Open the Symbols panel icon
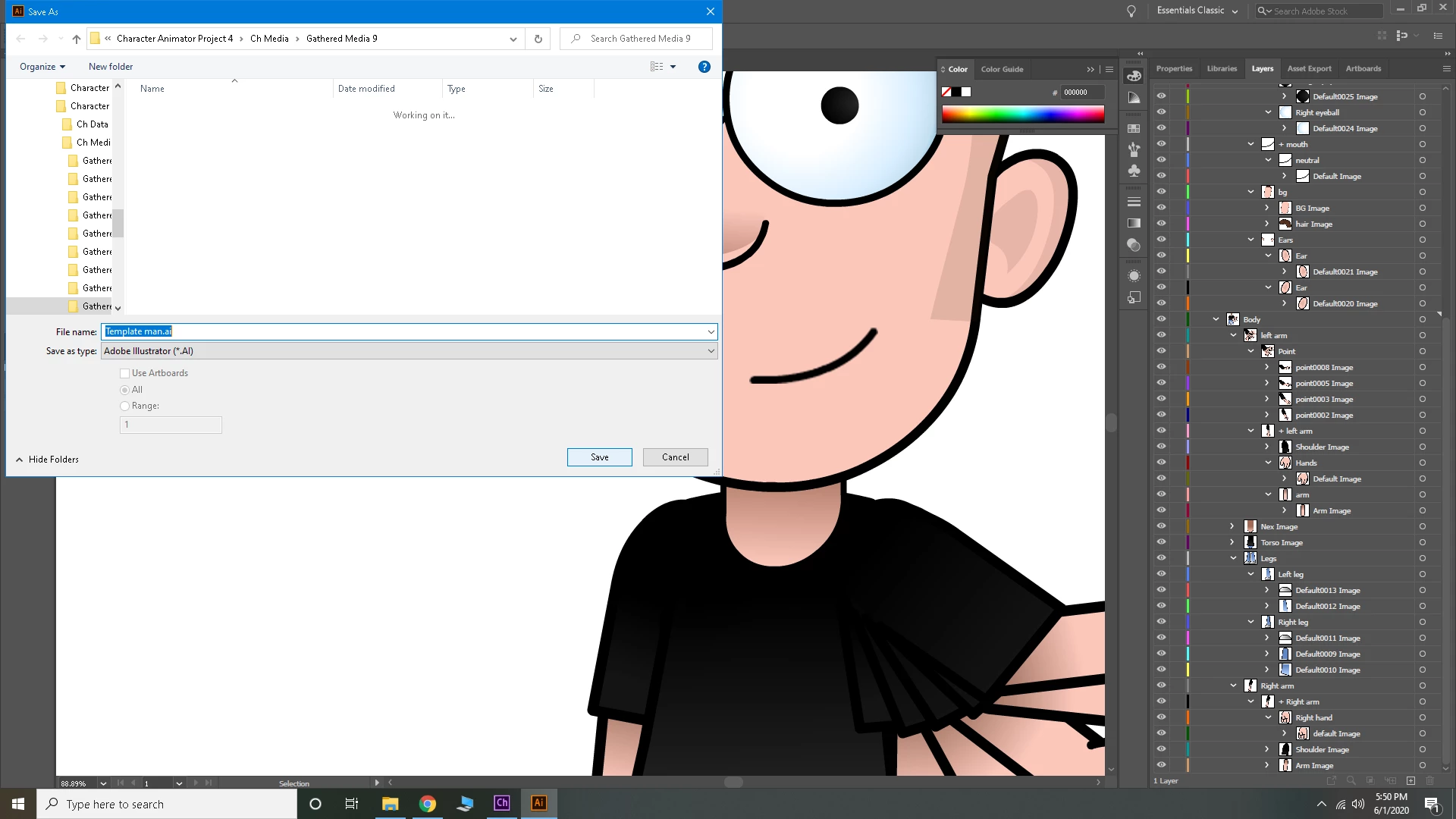This screenshot has width=1456, height=819. tap(1134, 171)
